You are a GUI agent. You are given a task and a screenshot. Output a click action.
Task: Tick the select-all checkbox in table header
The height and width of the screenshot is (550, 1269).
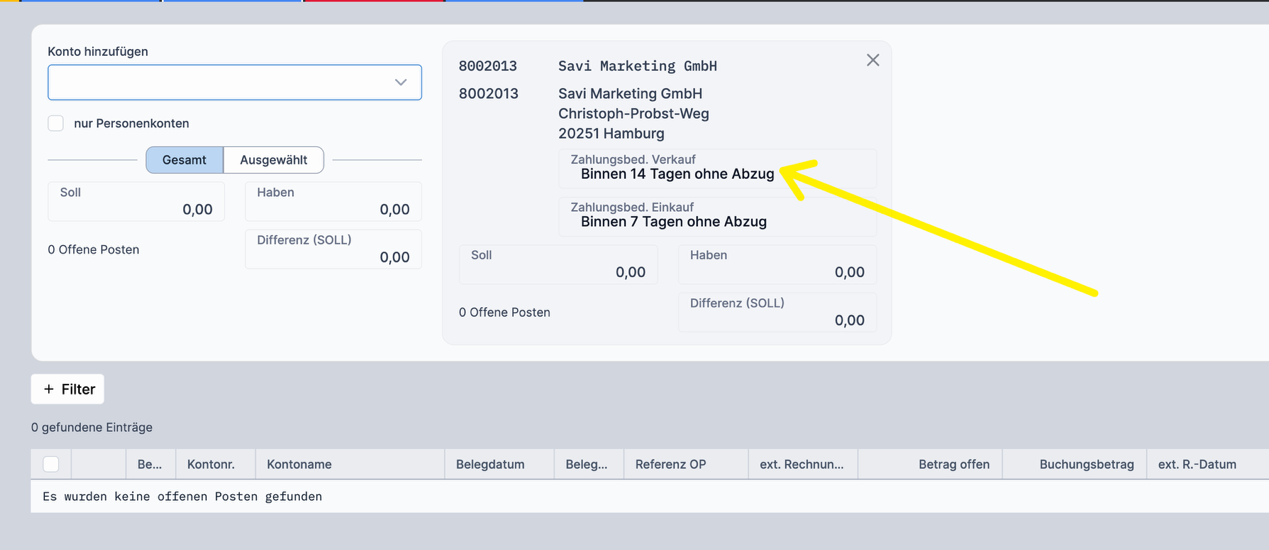[51, 464]
